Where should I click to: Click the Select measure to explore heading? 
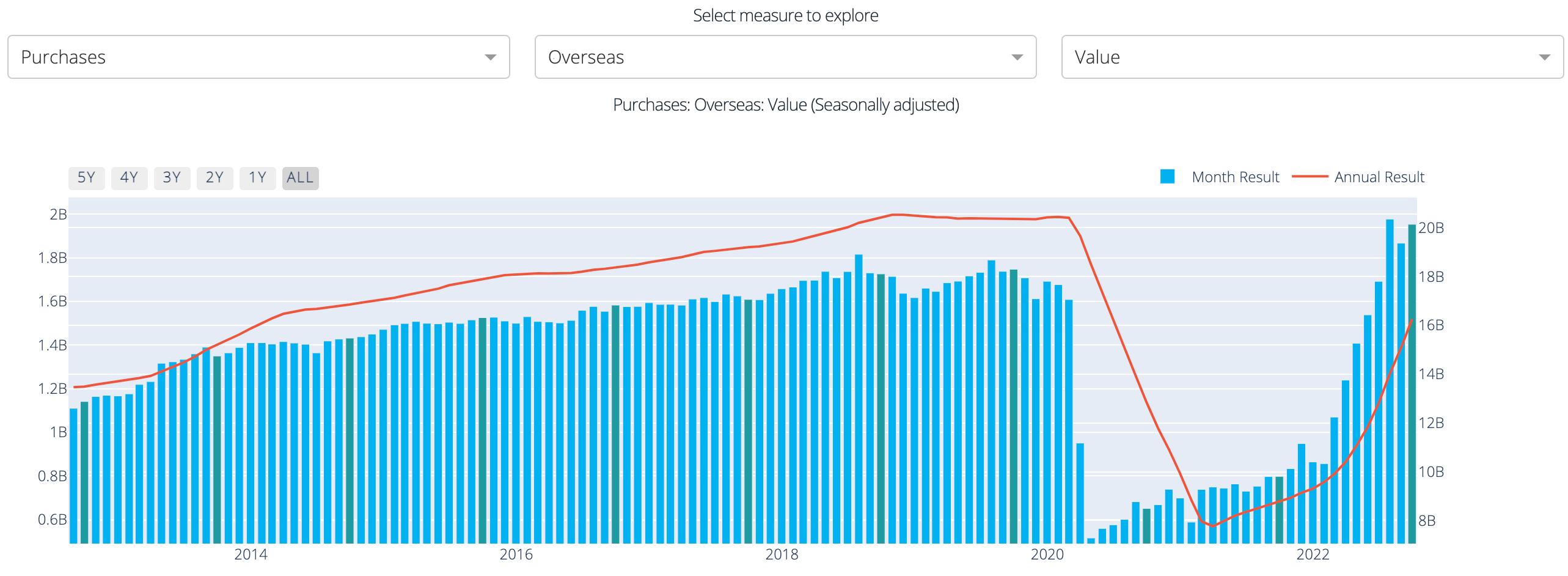point(785,15)
